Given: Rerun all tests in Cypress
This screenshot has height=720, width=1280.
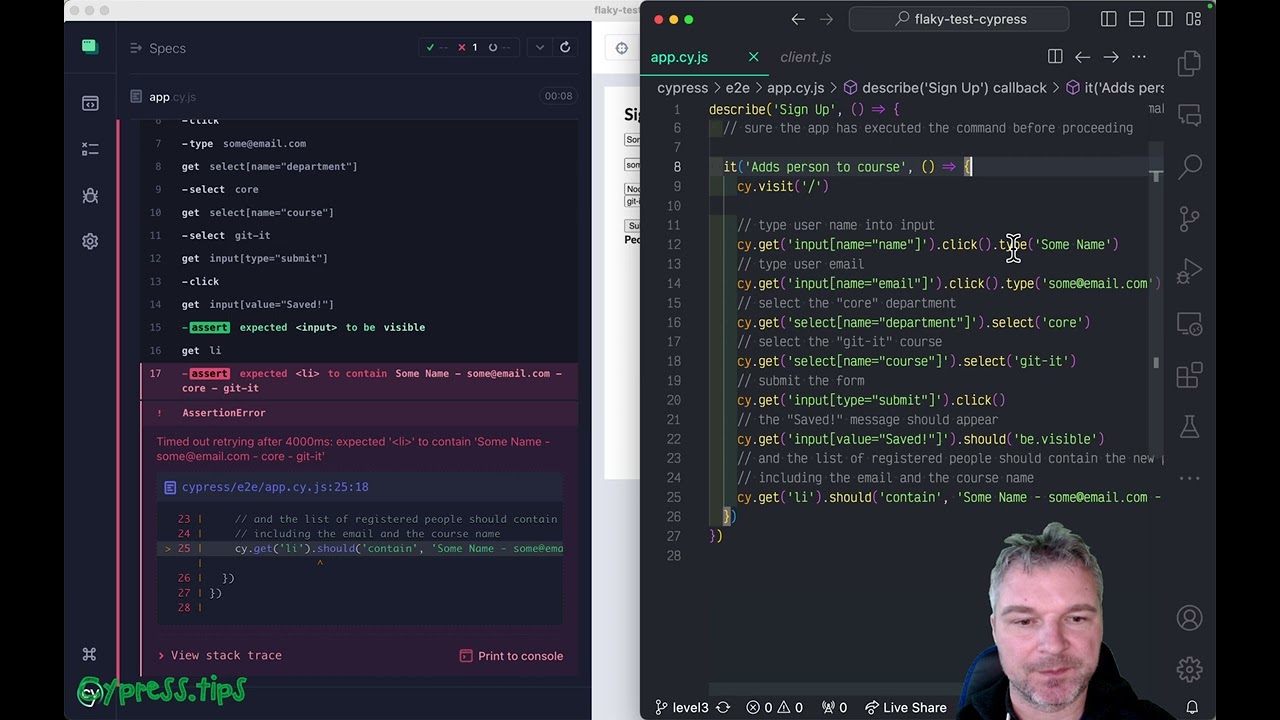Looking at the screenshot, I should [565, 47].
